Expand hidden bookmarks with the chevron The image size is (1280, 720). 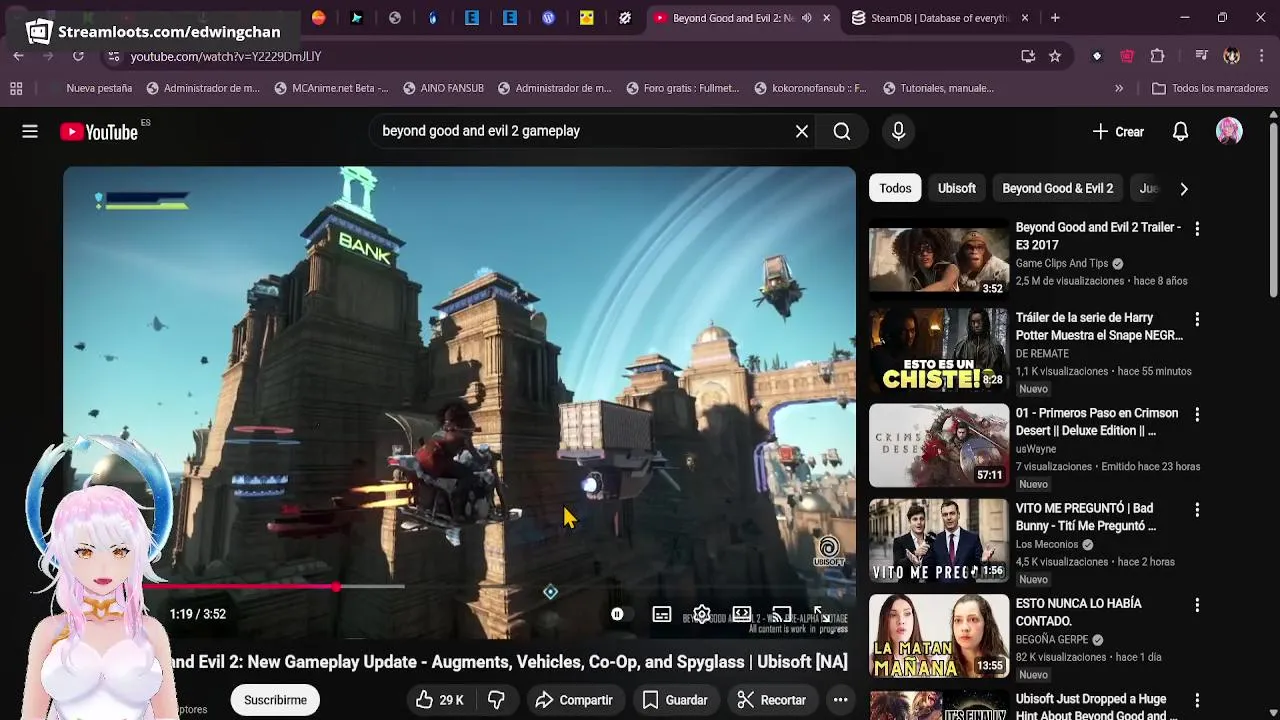(x=1119, y=88)
